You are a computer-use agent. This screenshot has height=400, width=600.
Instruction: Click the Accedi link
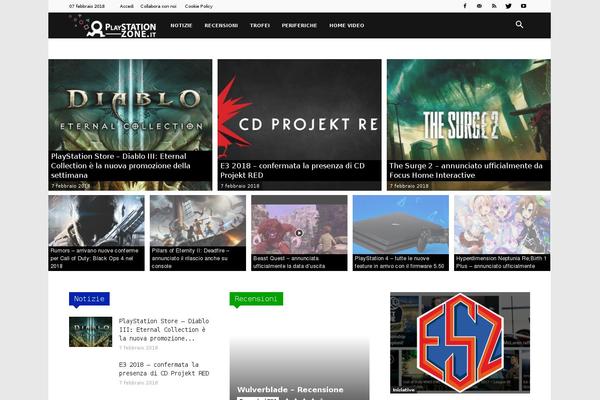click(x=127, y=6)
